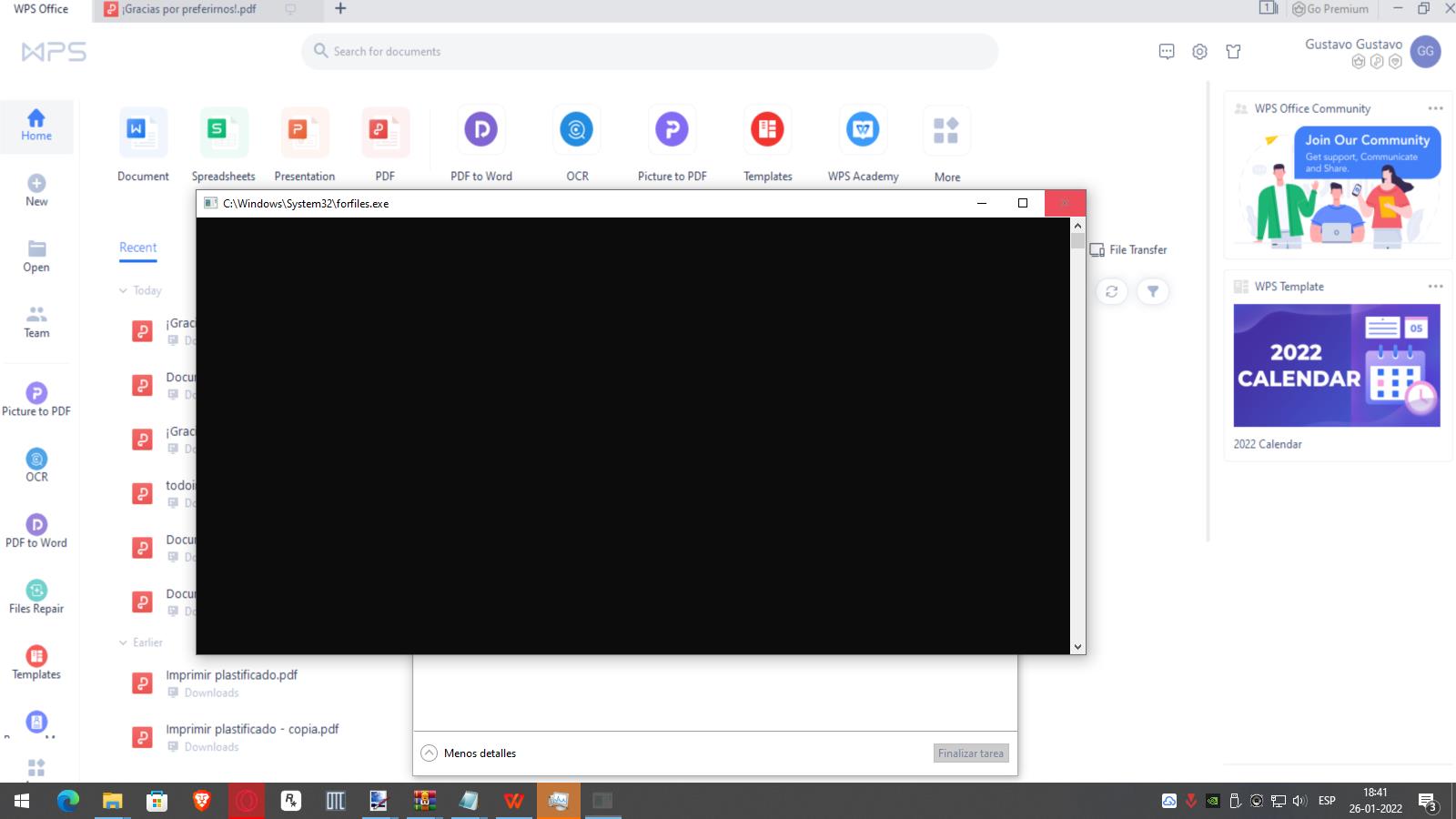Open WPS Academy icon

point(862,130)
